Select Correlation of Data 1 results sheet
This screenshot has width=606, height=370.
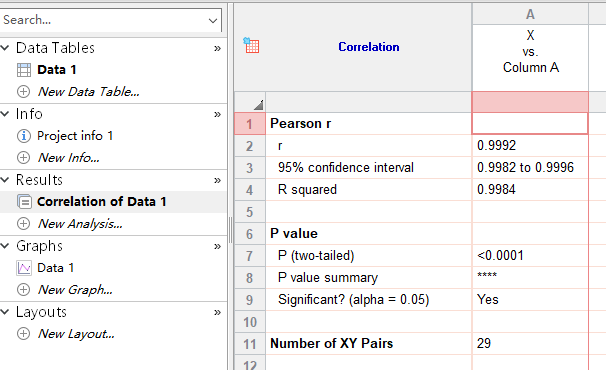102,202
